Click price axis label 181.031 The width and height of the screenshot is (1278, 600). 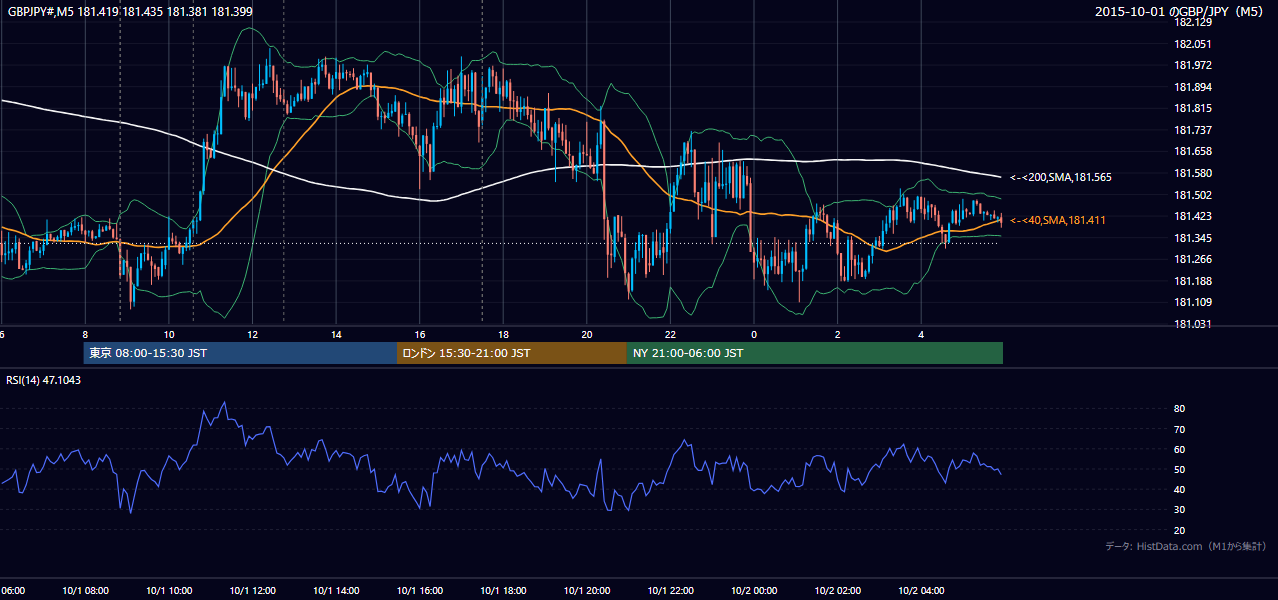coord(1192,325)
